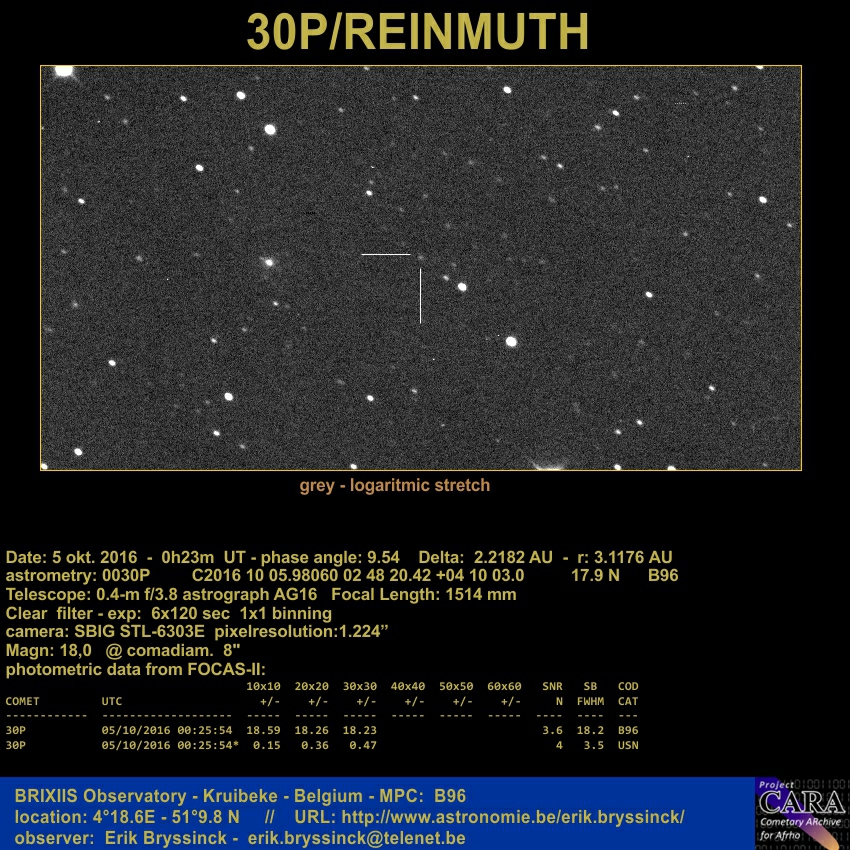Click the SNR value 3.6
Image resolution: width=850 pixels, height=850 pixels.
click(552, 730)
